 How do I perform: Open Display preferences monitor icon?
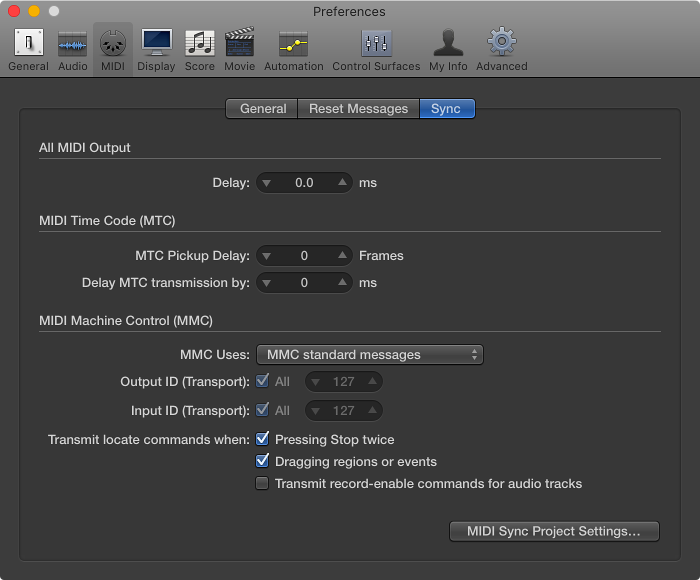156,42
